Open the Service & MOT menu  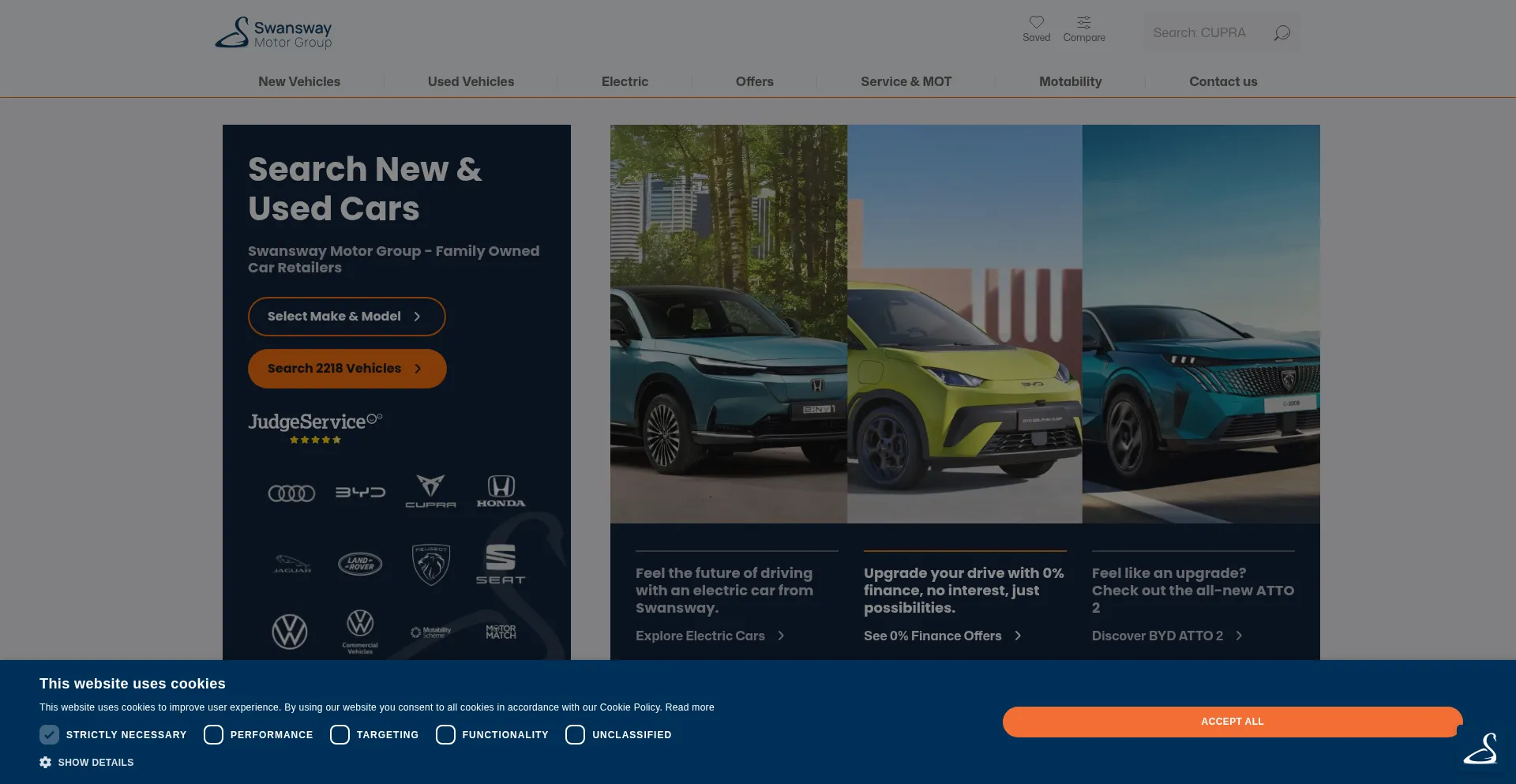pyautogui.click(x=906, y=81)
